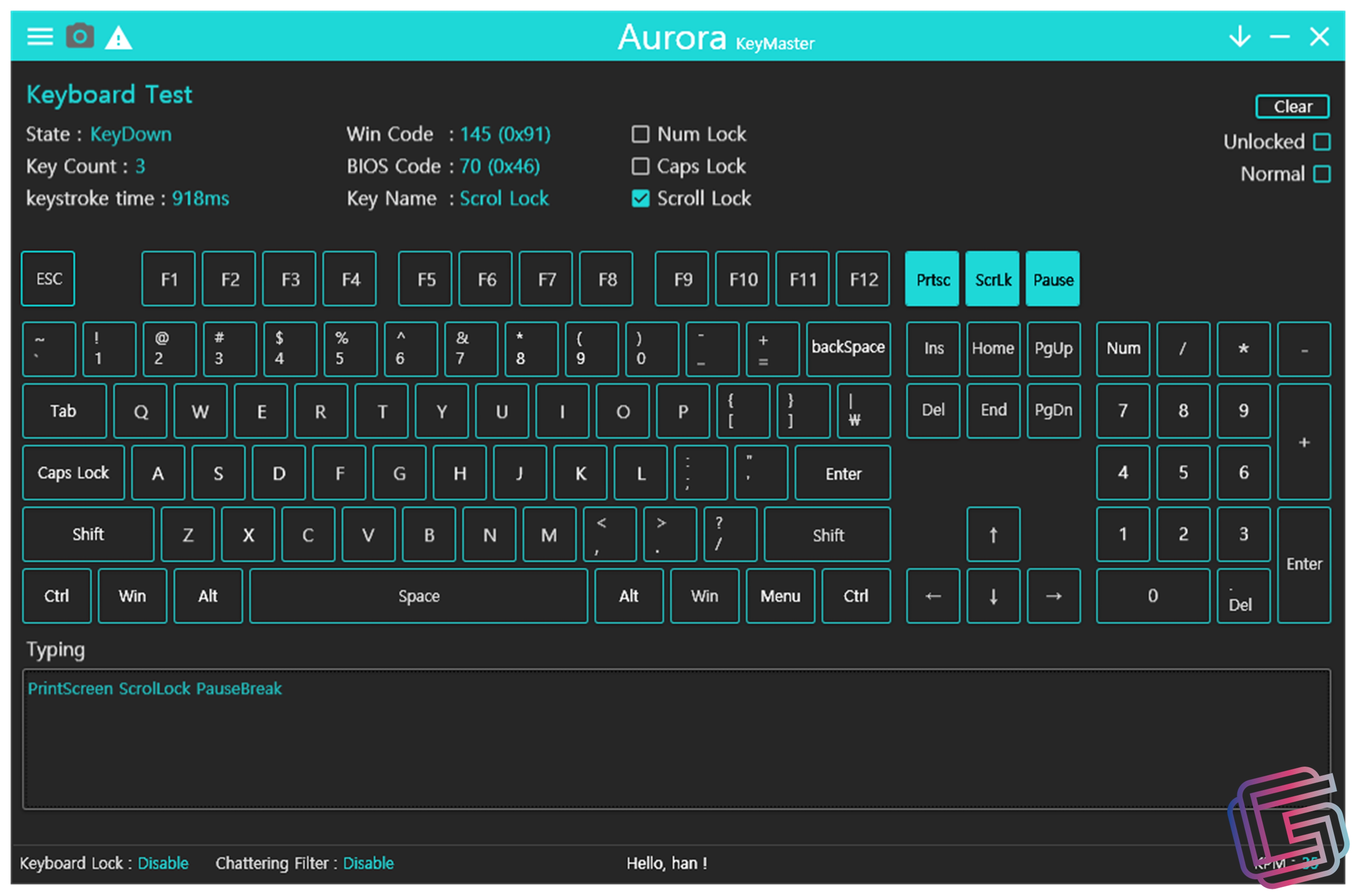Click the left arrow key

click(933, 596)
